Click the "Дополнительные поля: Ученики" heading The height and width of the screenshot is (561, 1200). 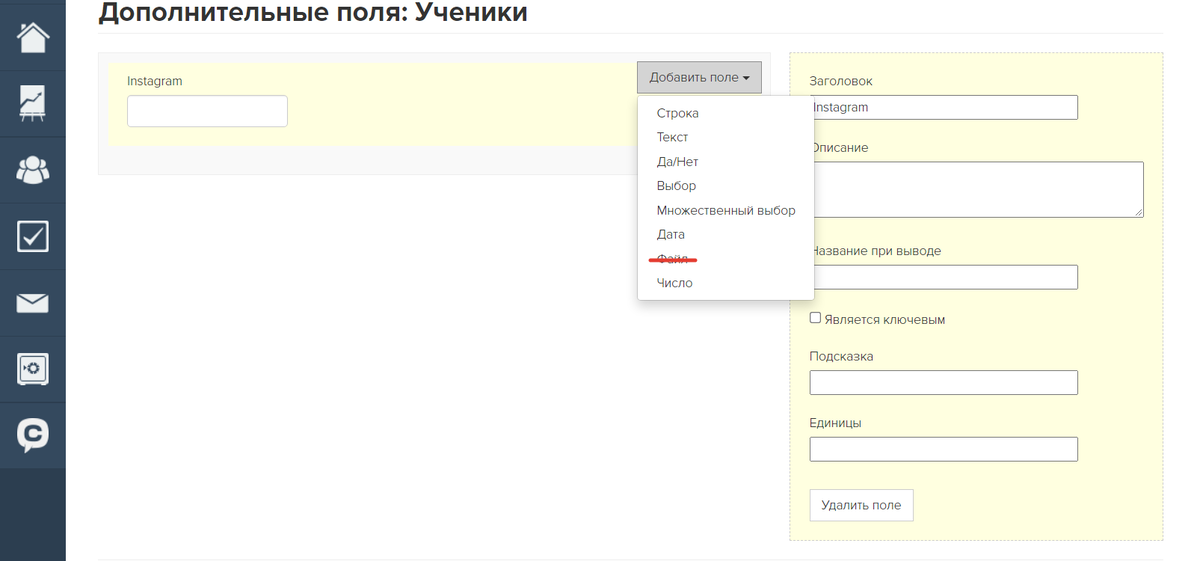pyautogui.click(x=313, y=13)
